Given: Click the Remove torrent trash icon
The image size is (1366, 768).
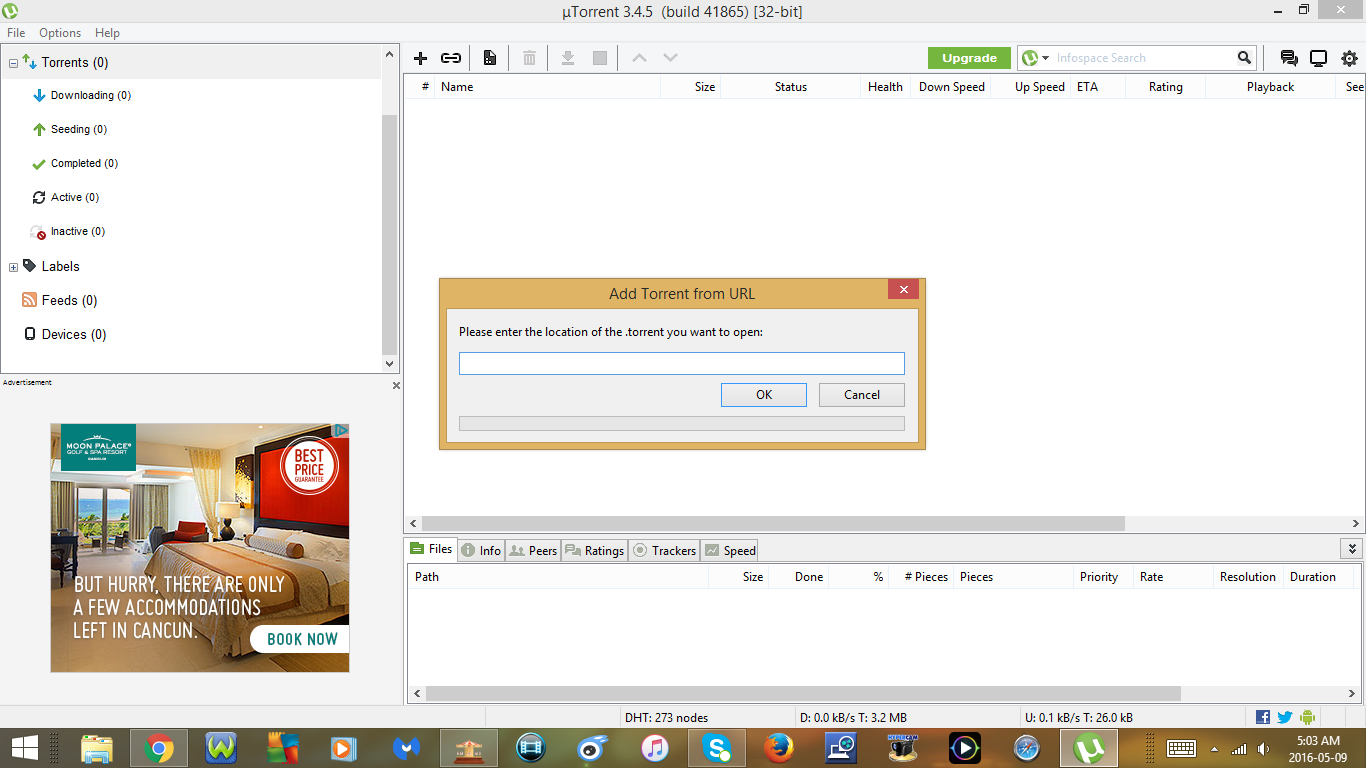Looking at the screenshot, I should pyautogui.click(x=529, y=58).
